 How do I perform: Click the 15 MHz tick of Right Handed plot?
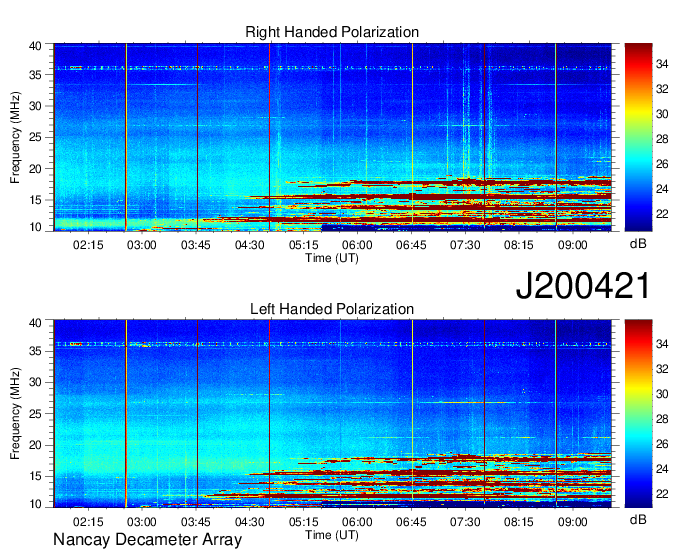click(35, 200)
